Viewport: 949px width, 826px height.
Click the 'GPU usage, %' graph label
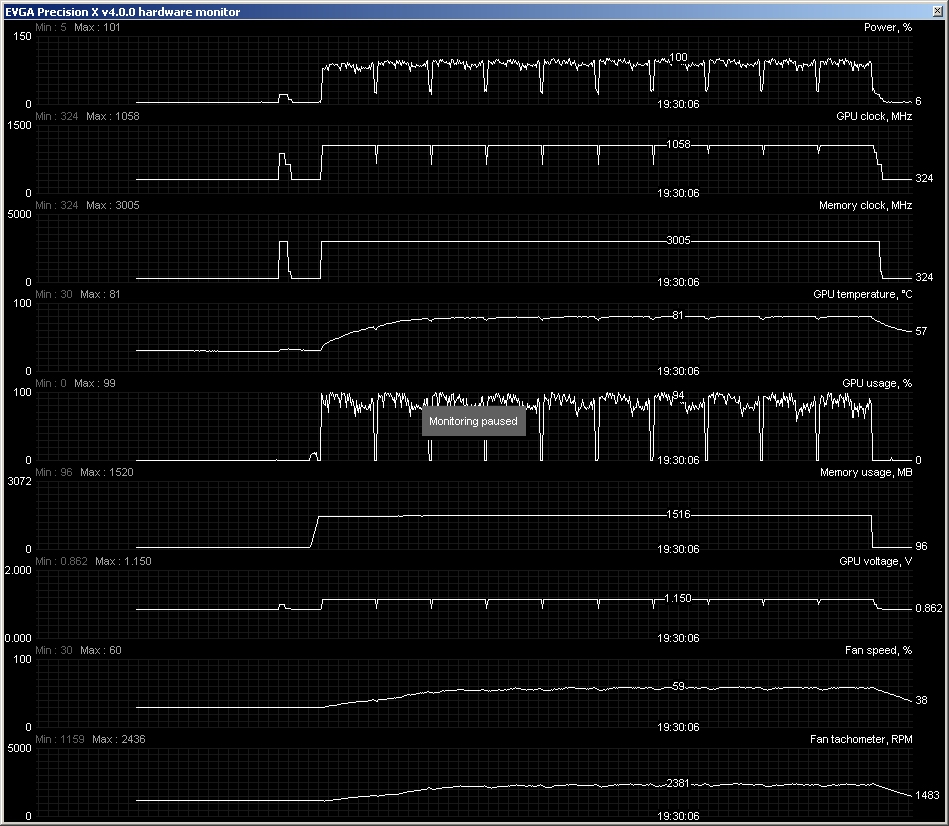[877, 383]
